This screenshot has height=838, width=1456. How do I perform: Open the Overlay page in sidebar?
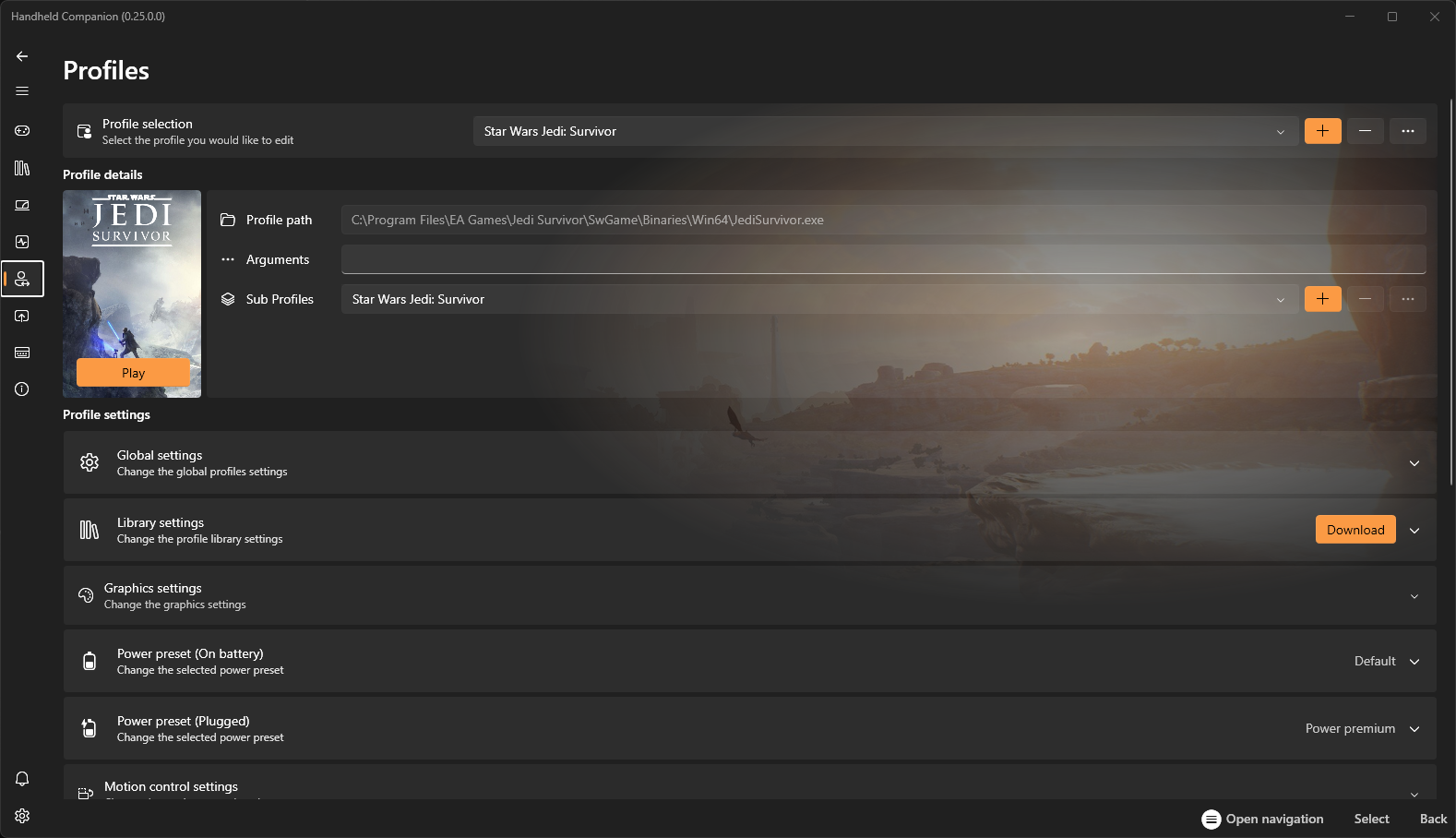(22, 316)
